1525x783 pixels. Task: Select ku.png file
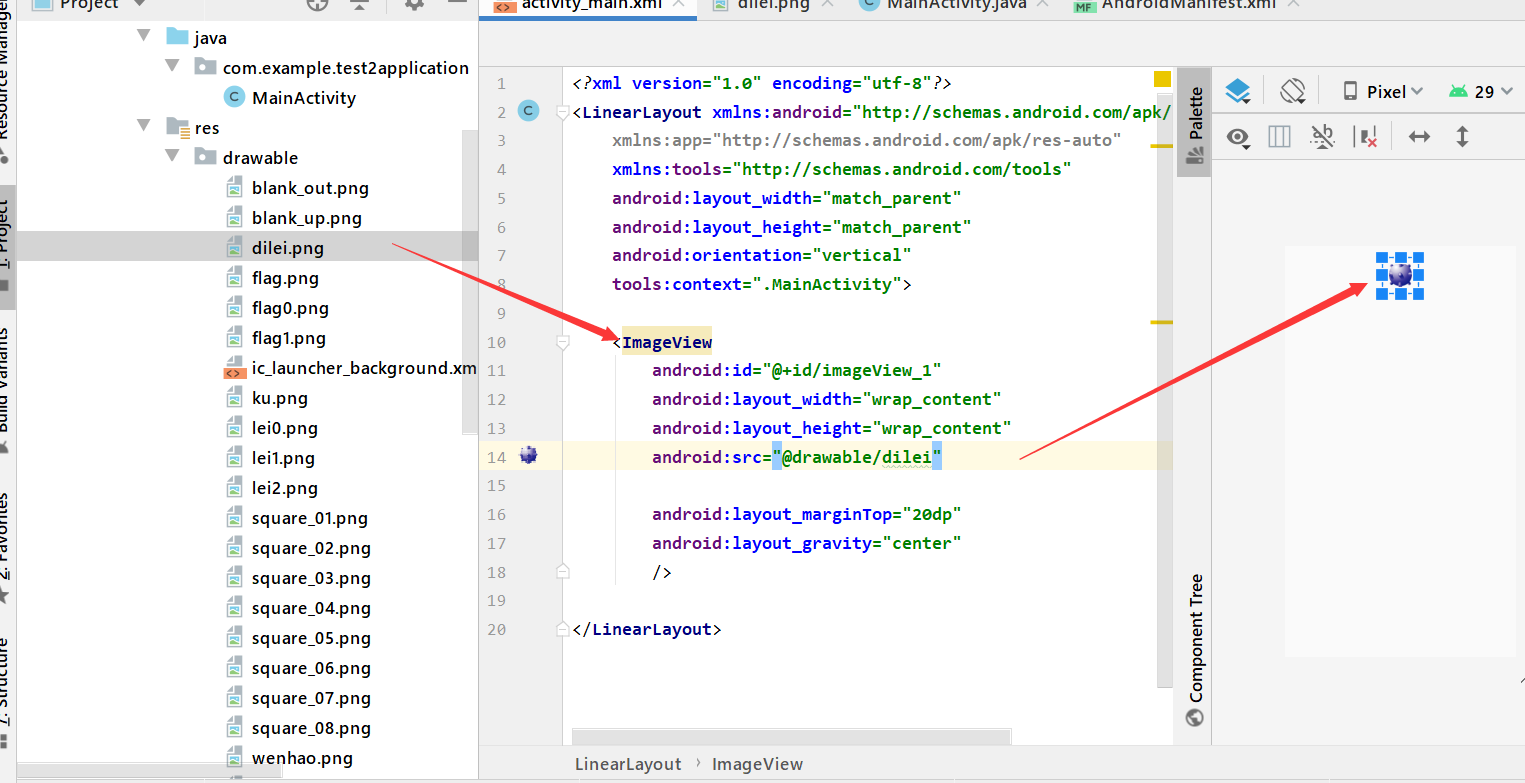(279, 398)
